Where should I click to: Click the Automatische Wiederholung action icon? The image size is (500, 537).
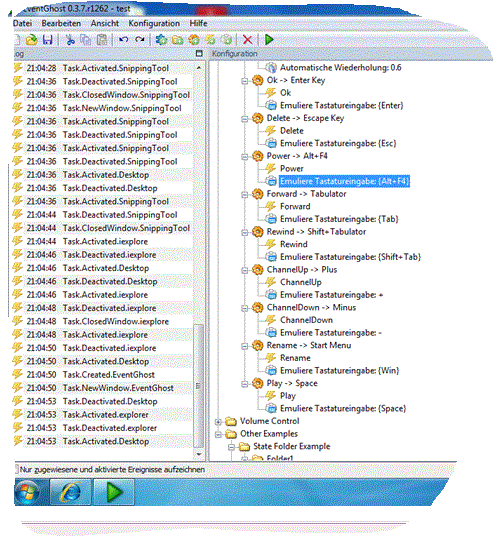(x=271, y=68)
